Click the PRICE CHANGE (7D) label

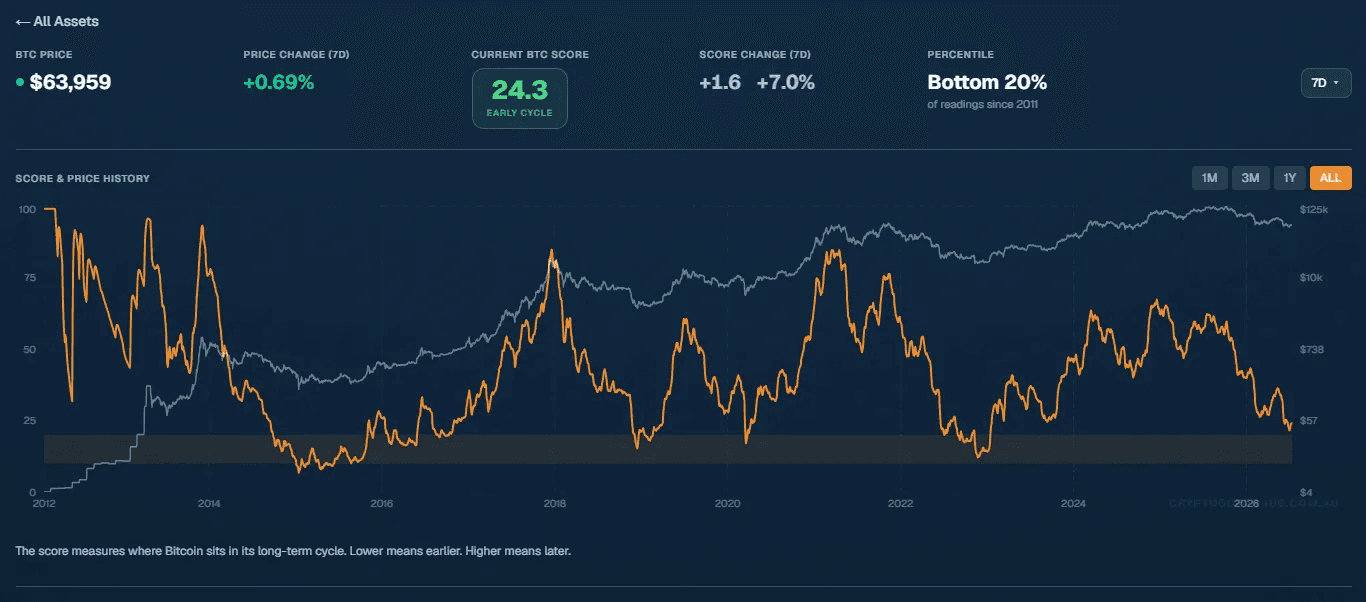click(296, 55)
